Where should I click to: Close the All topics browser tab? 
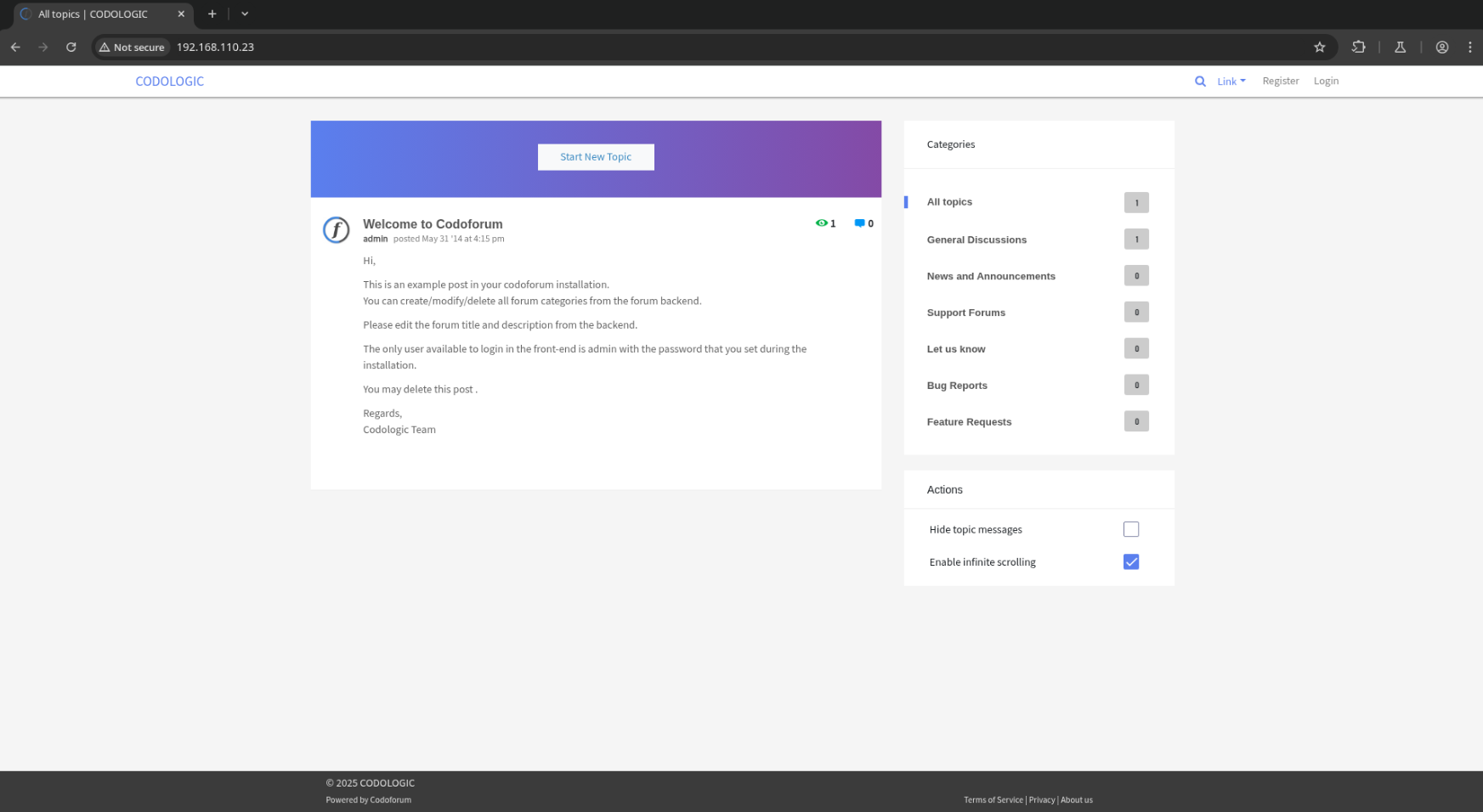point(181,14)
